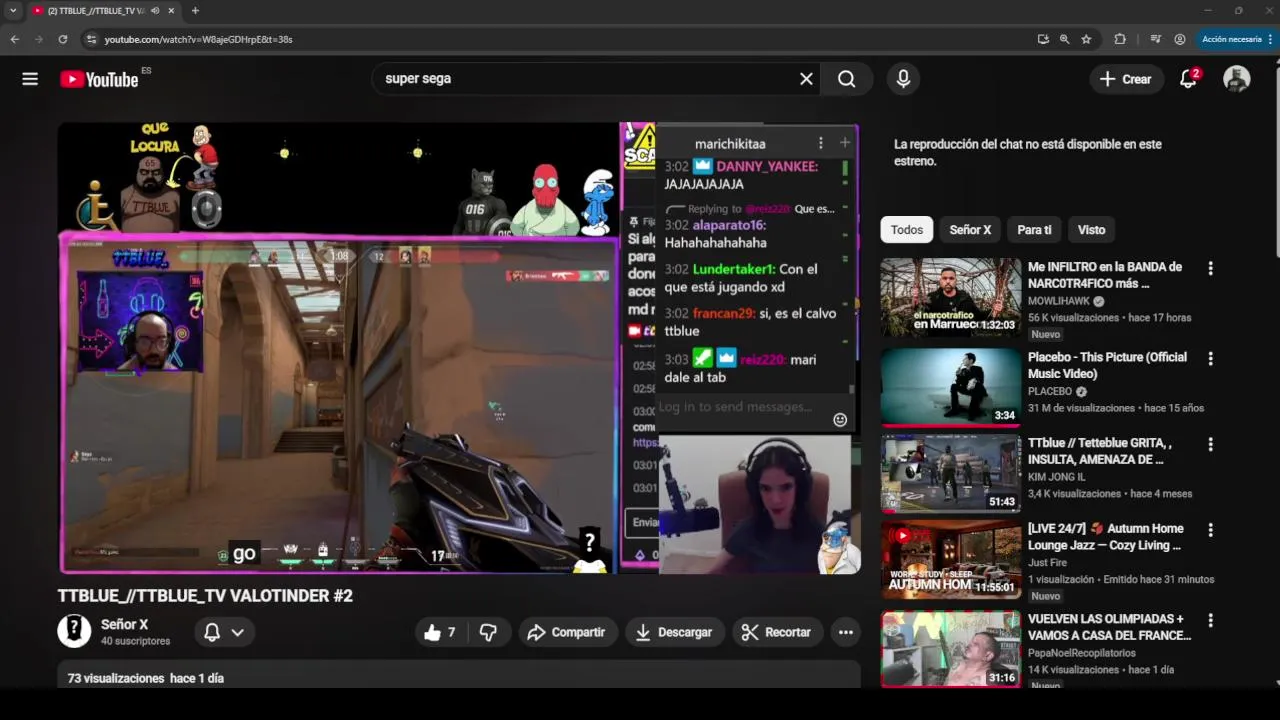Mute the tab audio speaker icon
The height and width of the screenshot is (720, 1280).
[x=155, y=11]
